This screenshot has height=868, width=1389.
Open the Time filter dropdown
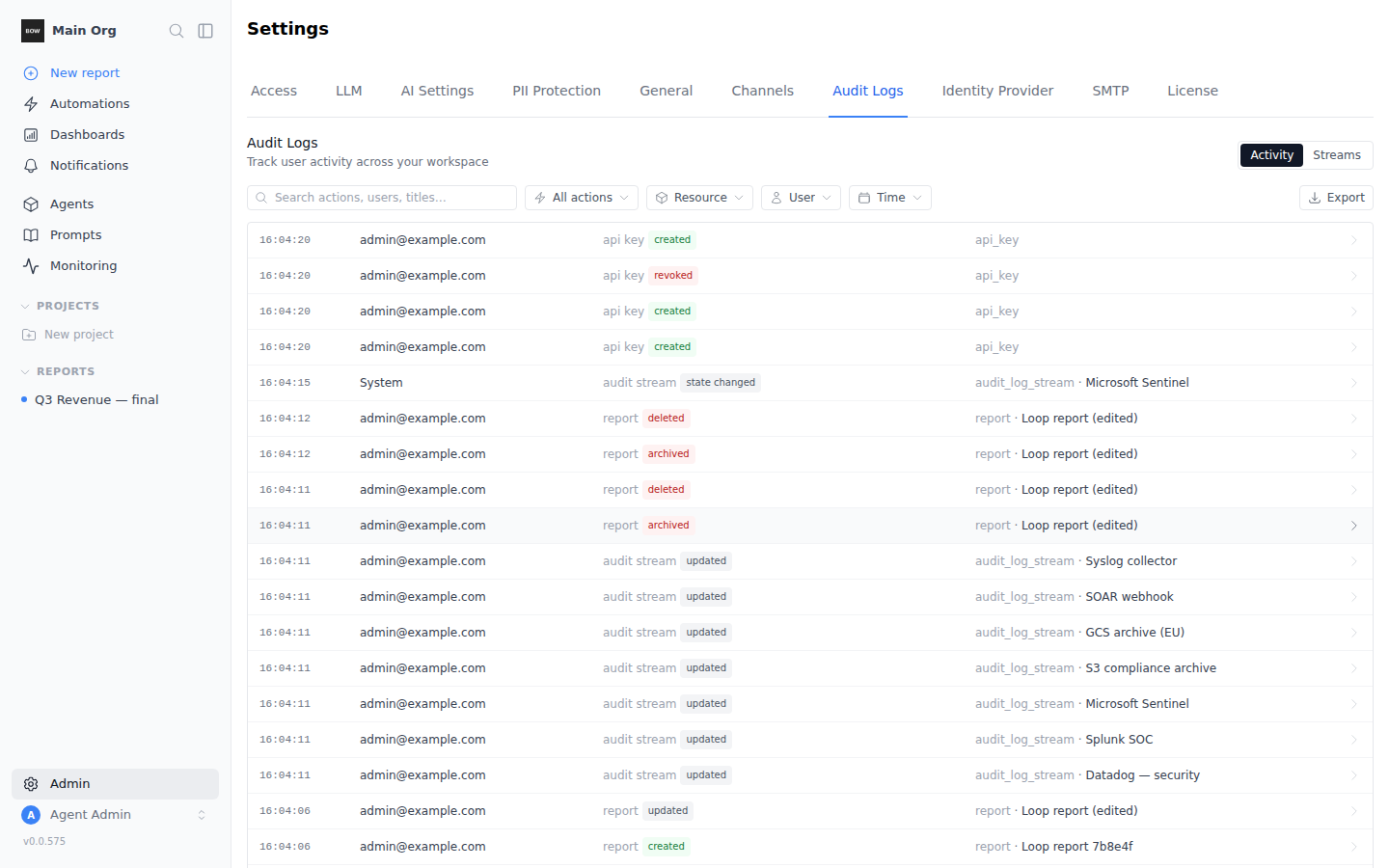coord(890,198)
